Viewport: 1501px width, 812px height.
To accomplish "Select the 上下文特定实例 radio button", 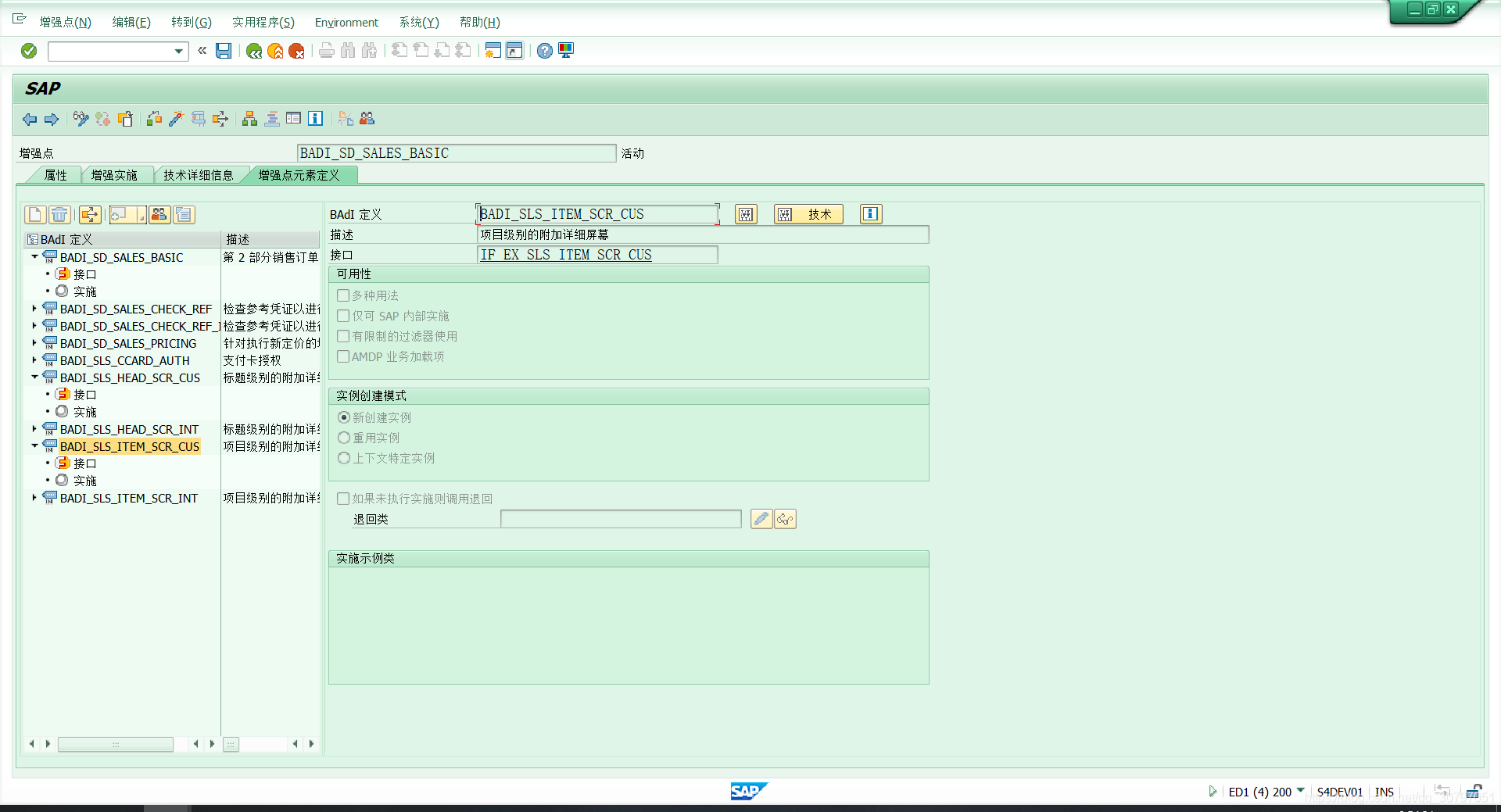I will tap(344, 458).
